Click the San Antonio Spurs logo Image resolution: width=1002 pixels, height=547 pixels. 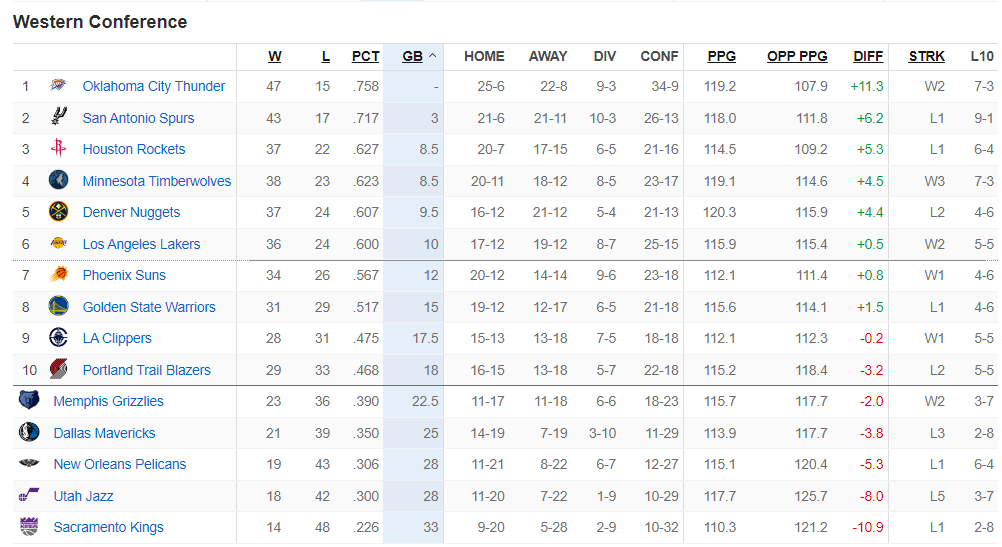tap(58, 117)
